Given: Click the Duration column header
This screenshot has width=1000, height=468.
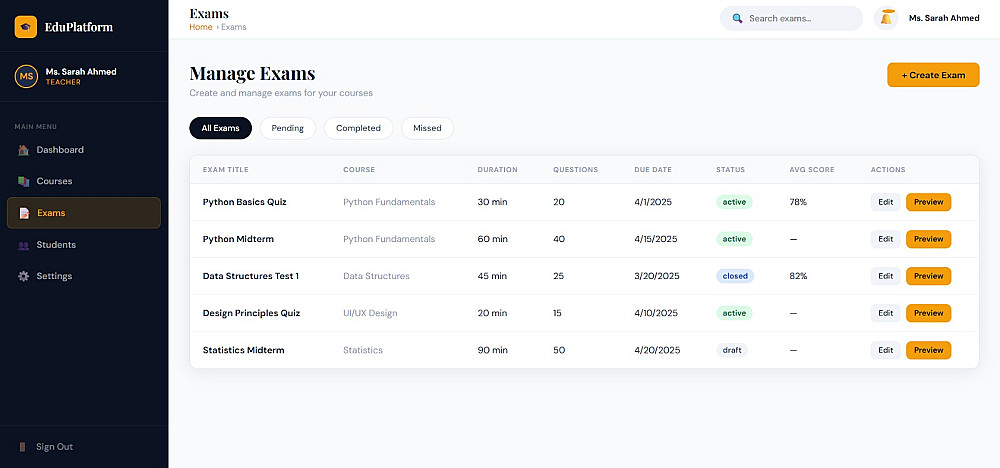Looking at the screenshot, I should (x=497, y=170).
